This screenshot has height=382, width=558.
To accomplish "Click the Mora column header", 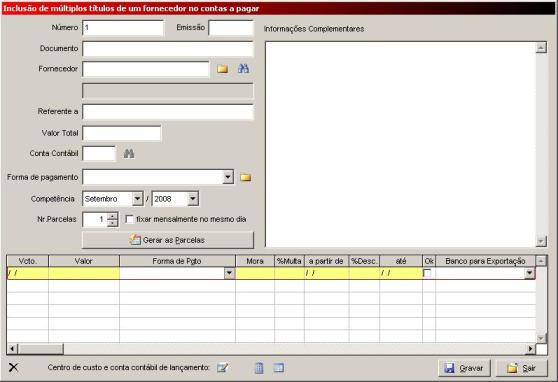I will pos(255,261).
